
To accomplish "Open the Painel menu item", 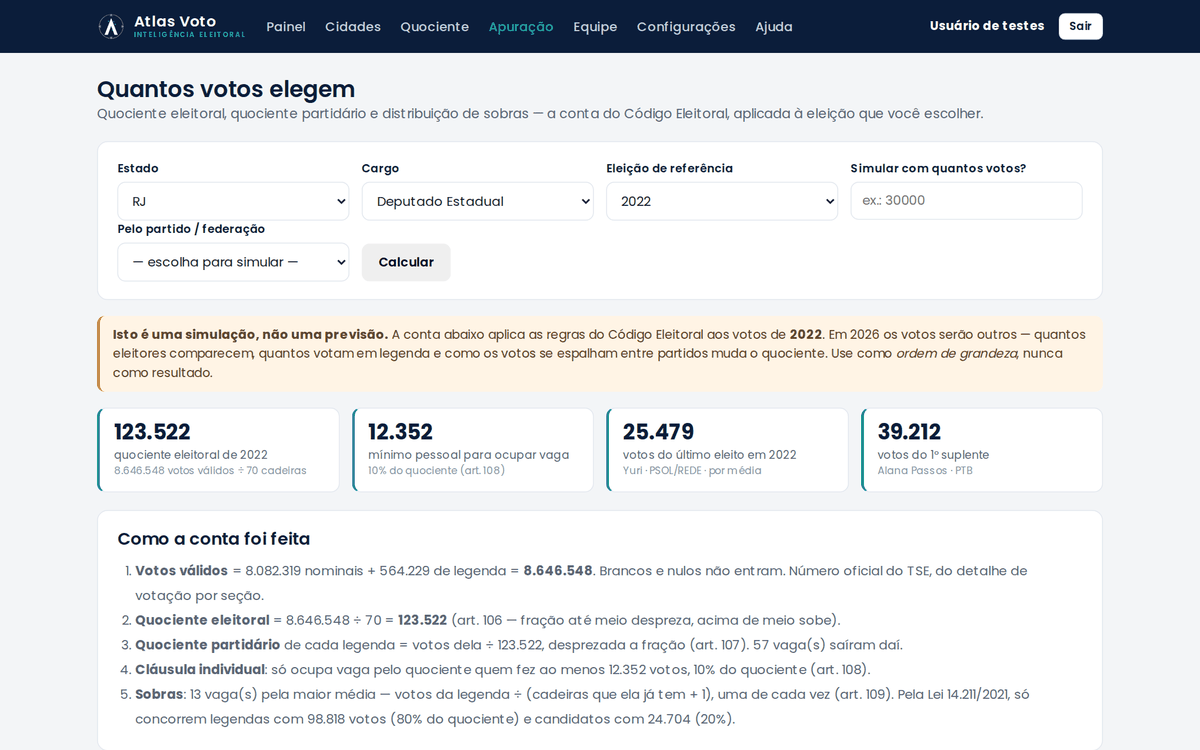I will click(x=286, y=27).
